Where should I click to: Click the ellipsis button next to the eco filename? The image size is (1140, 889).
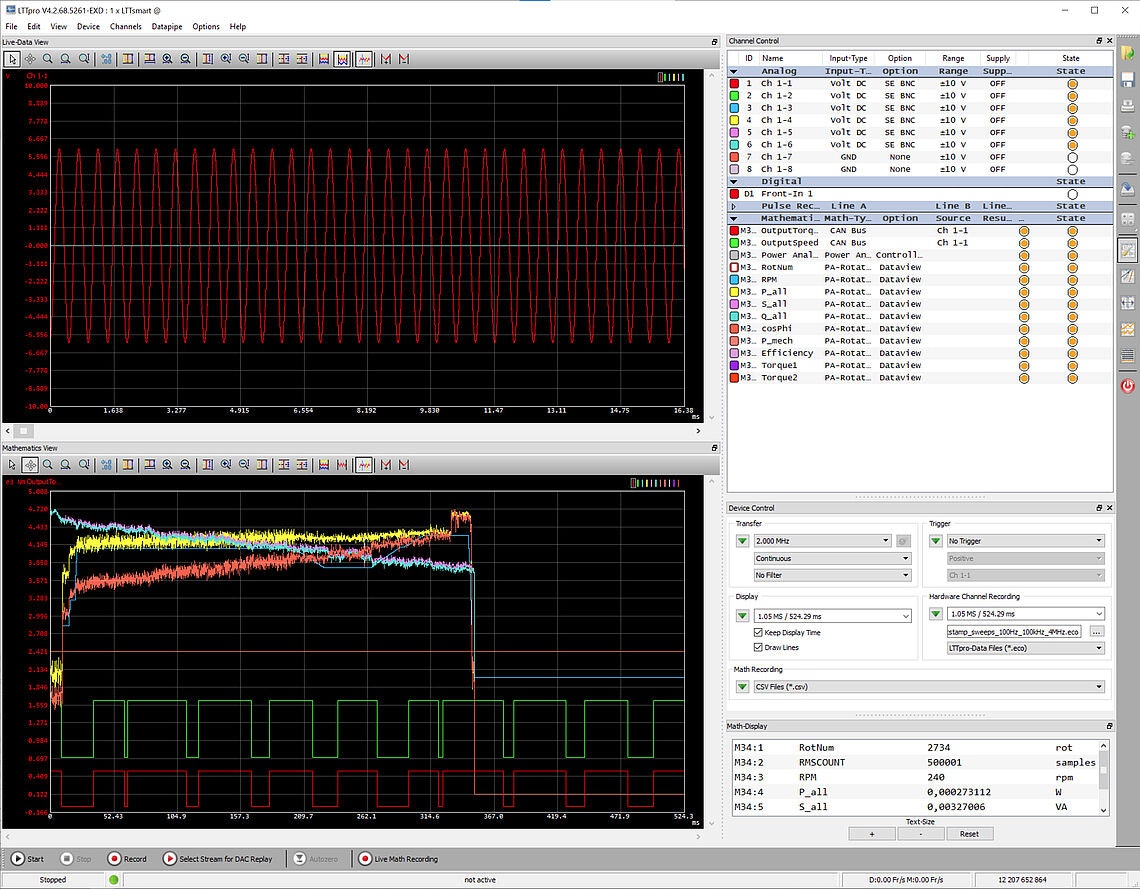(x=1097, y=631)
